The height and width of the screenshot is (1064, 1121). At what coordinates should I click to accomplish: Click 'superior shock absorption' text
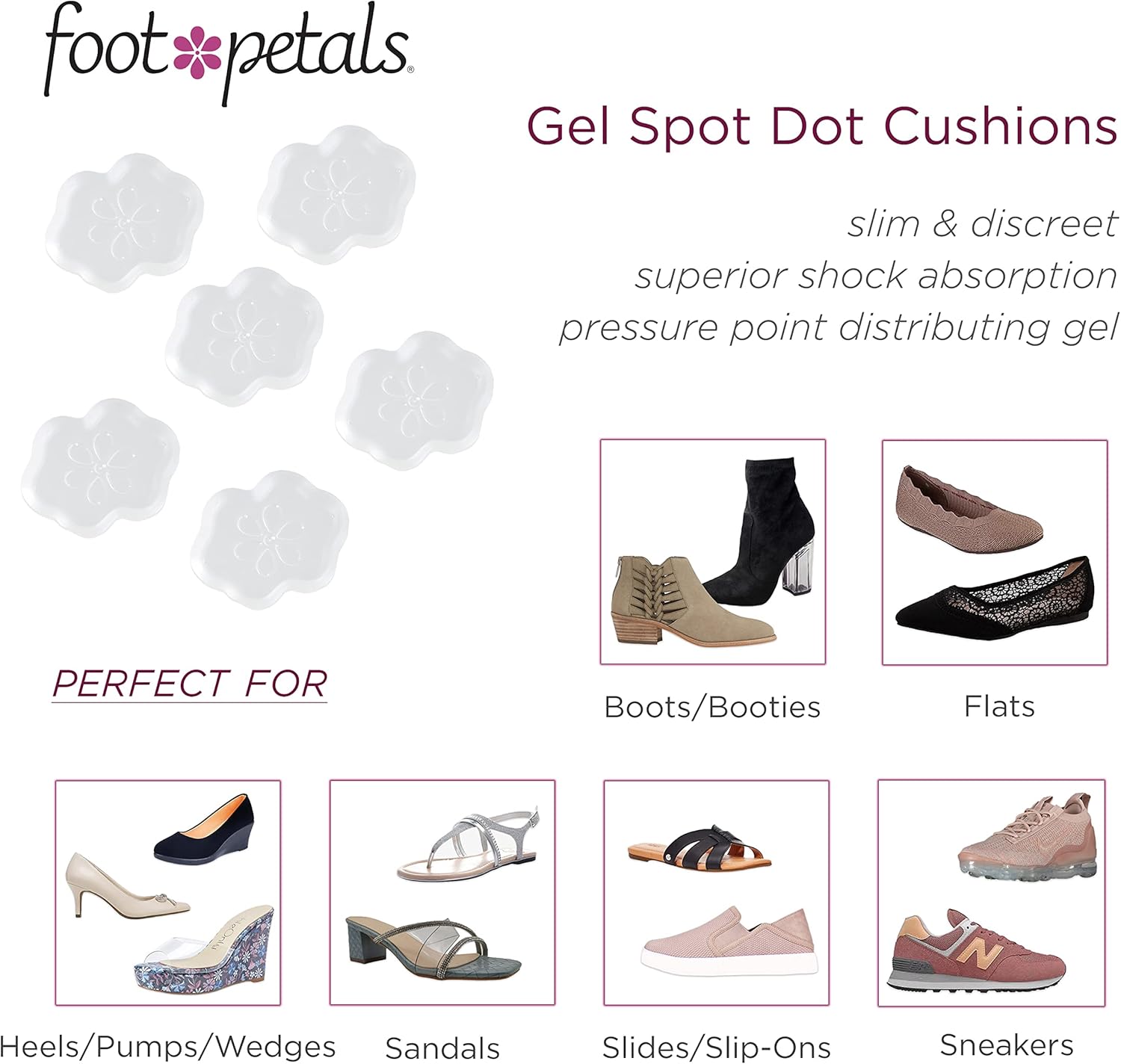click(x=876, y=275)
